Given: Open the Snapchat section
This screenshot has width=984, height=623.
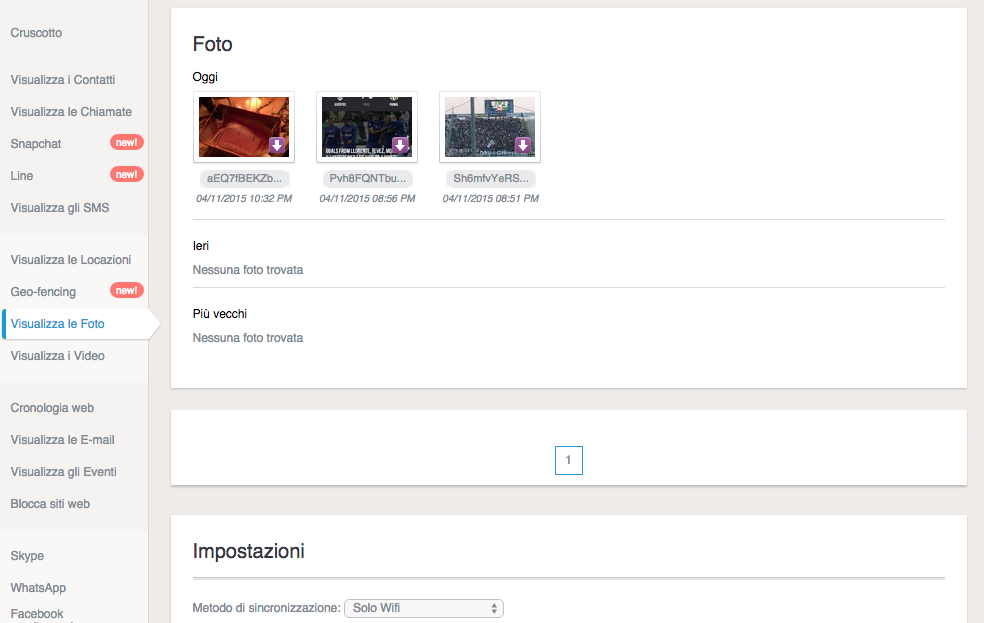Looking at the screenshot, I should coord(36,144).
